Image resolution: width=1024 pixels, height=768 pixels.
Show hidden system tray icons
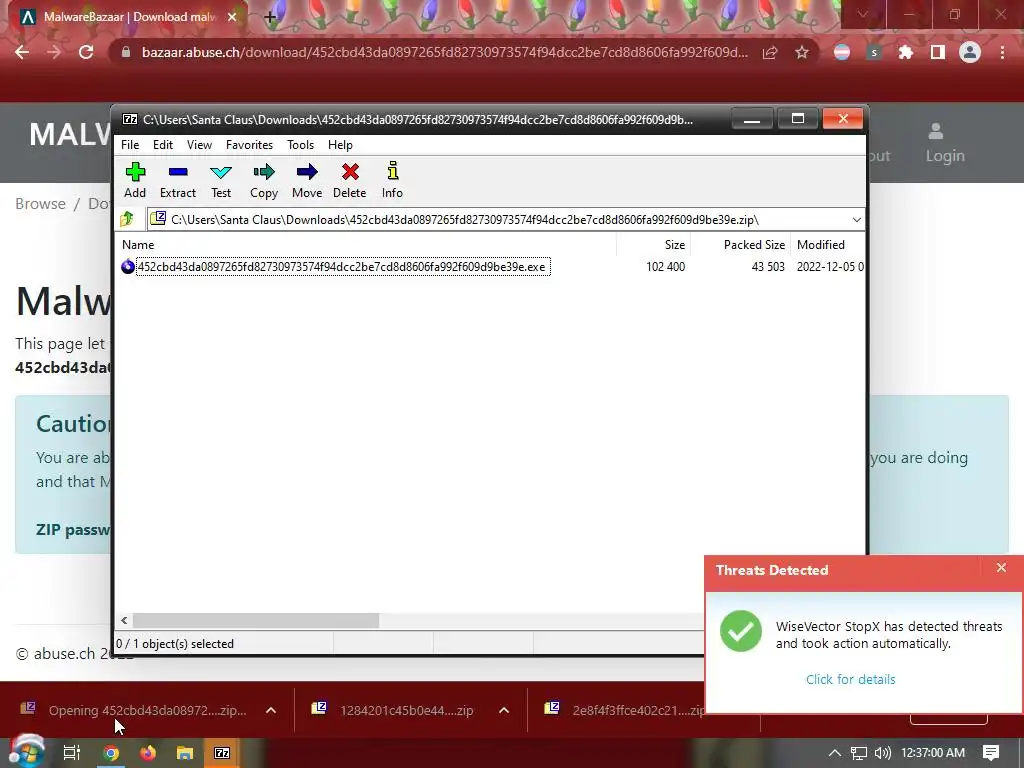(x=835, y=753)
